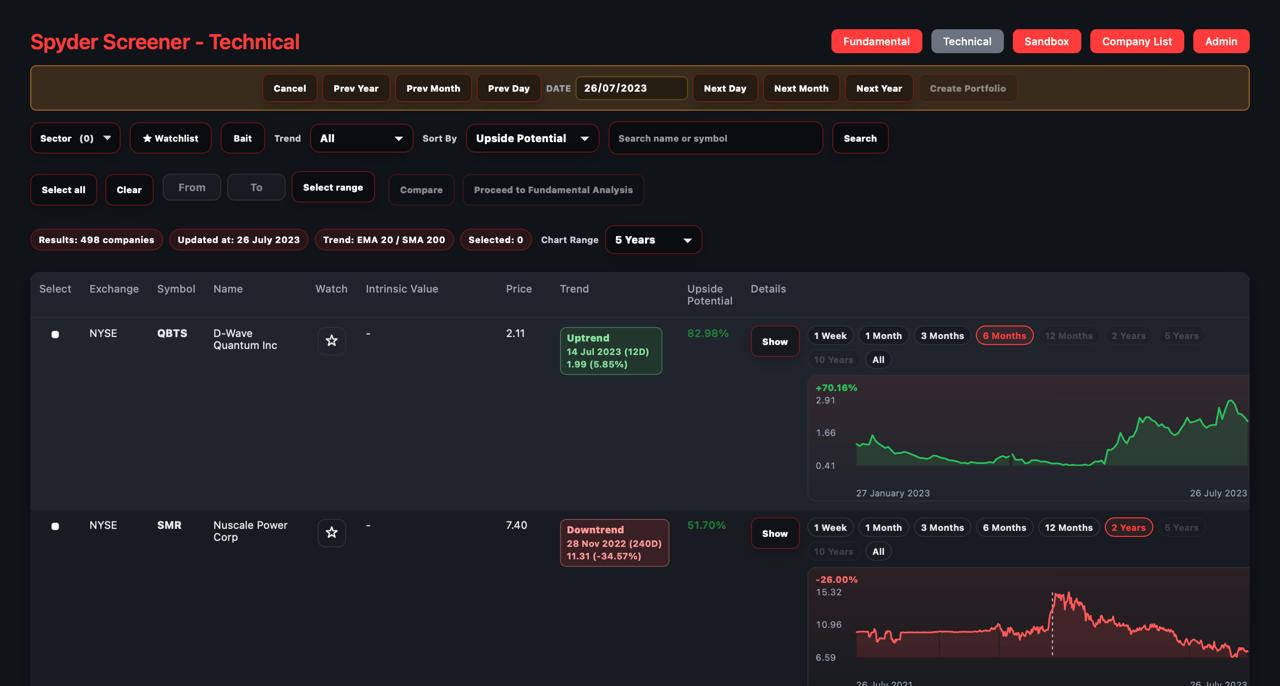Star the QBTS row for watchlist
The height and width of the screenshot is (686, 1280).
[x=332, y=341]
